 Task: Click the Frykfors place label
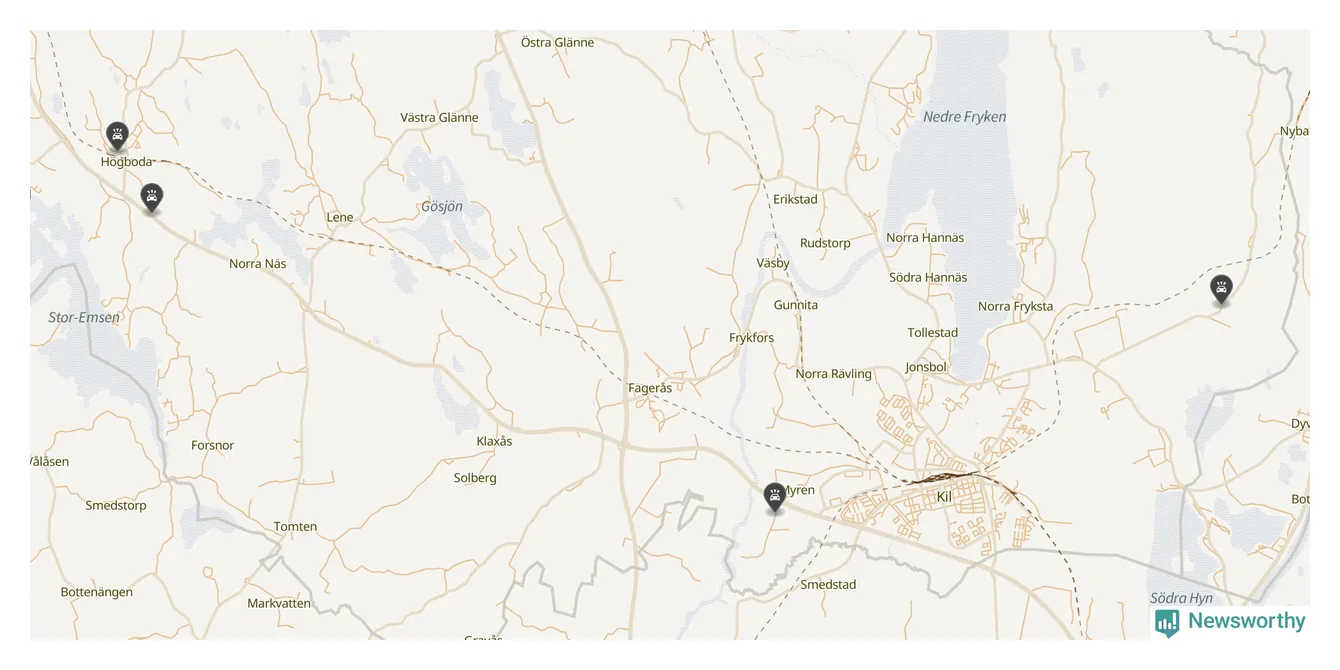(752, 338)
